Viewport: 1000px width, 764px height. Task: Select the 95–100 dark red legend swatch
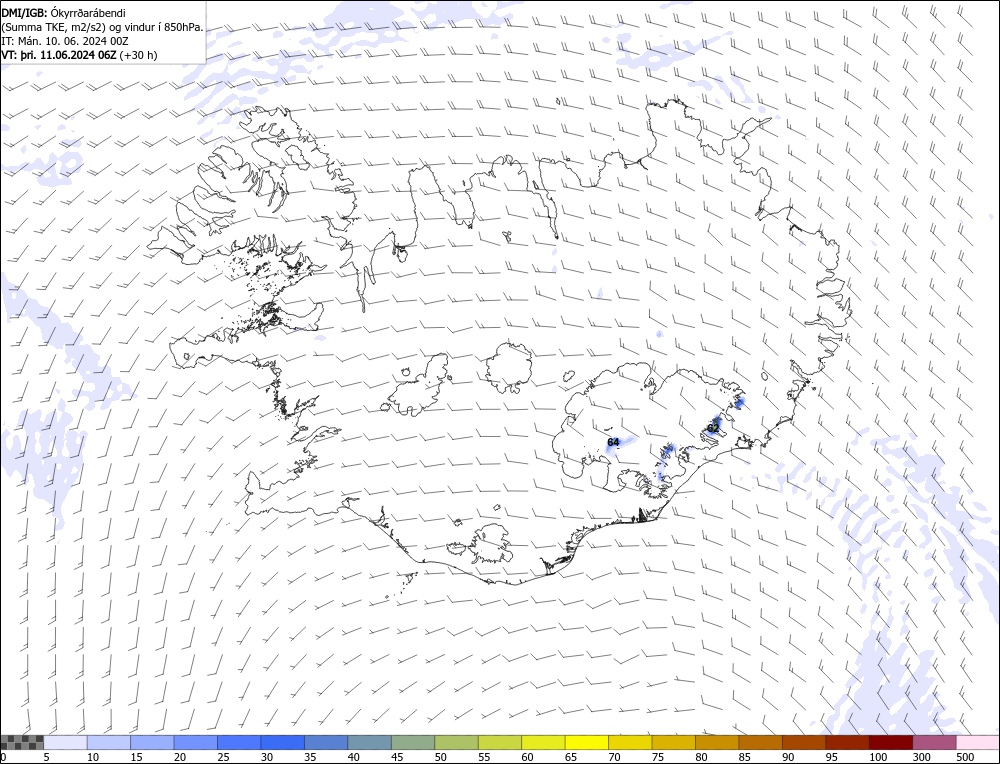pyautogui.click(x=846, y=742)
